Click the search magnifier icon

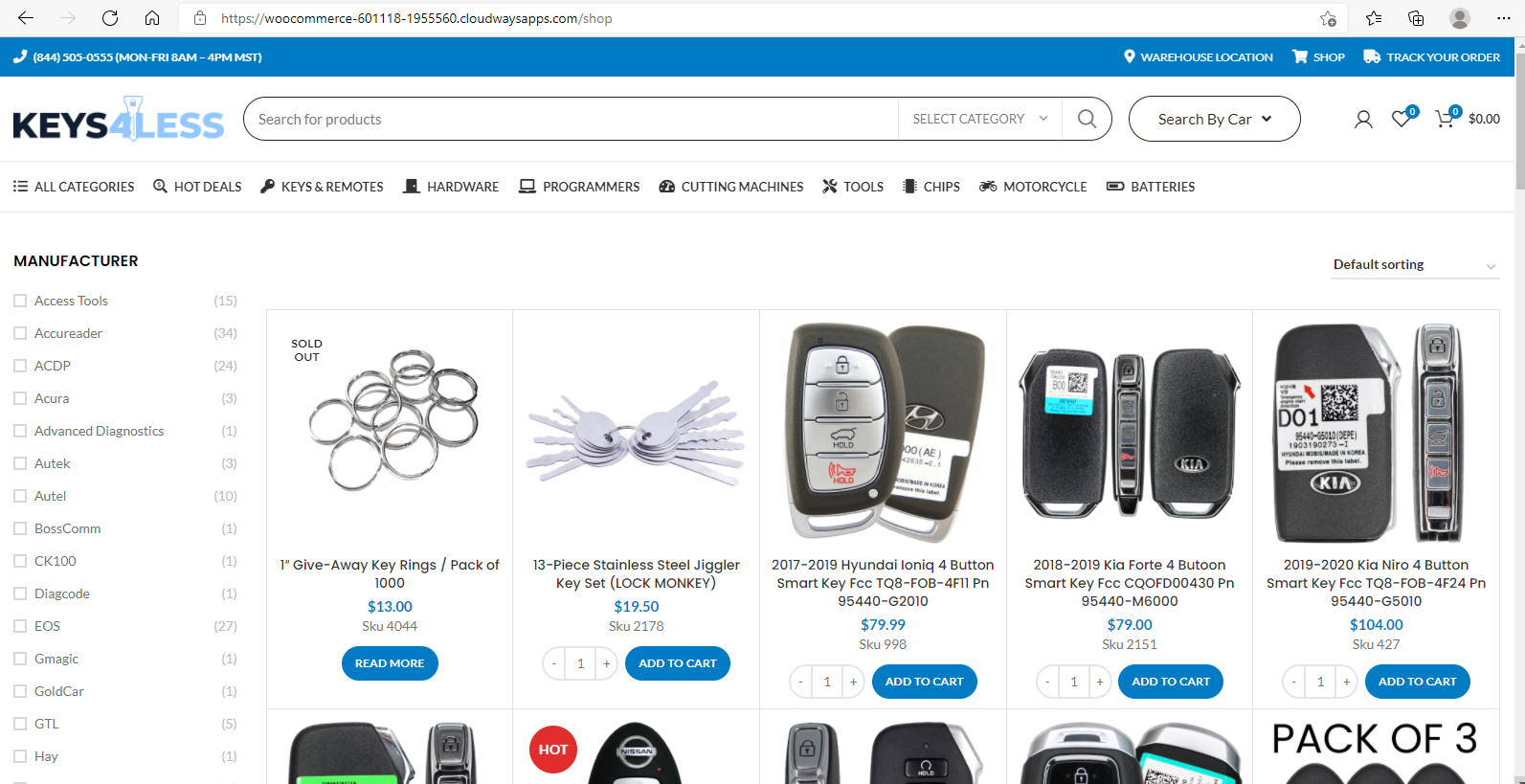(x=1087, y=119)
